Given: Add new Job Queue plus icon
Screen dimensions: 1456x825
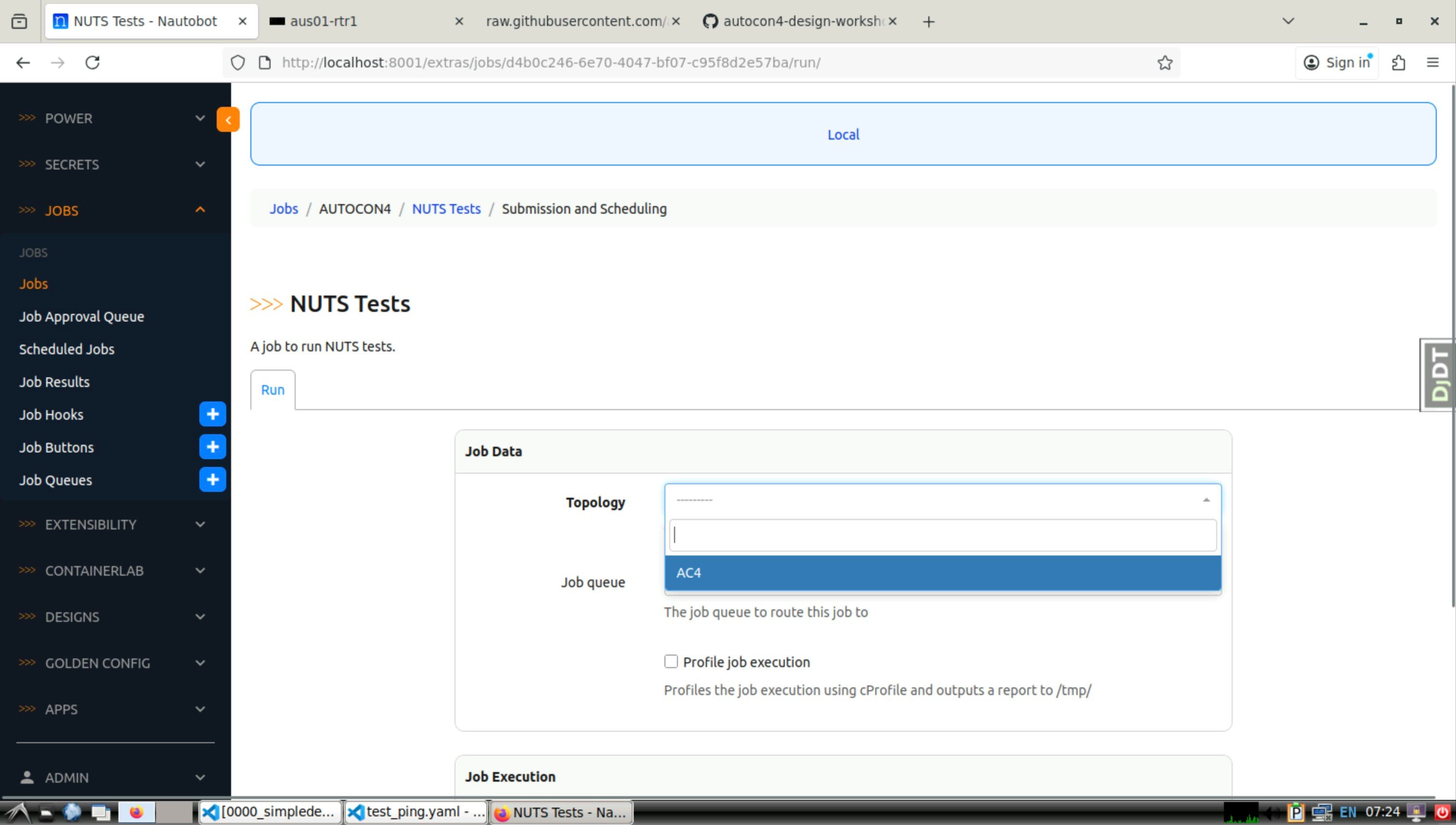Looking at the screenshot, I should tap(212, 480).
